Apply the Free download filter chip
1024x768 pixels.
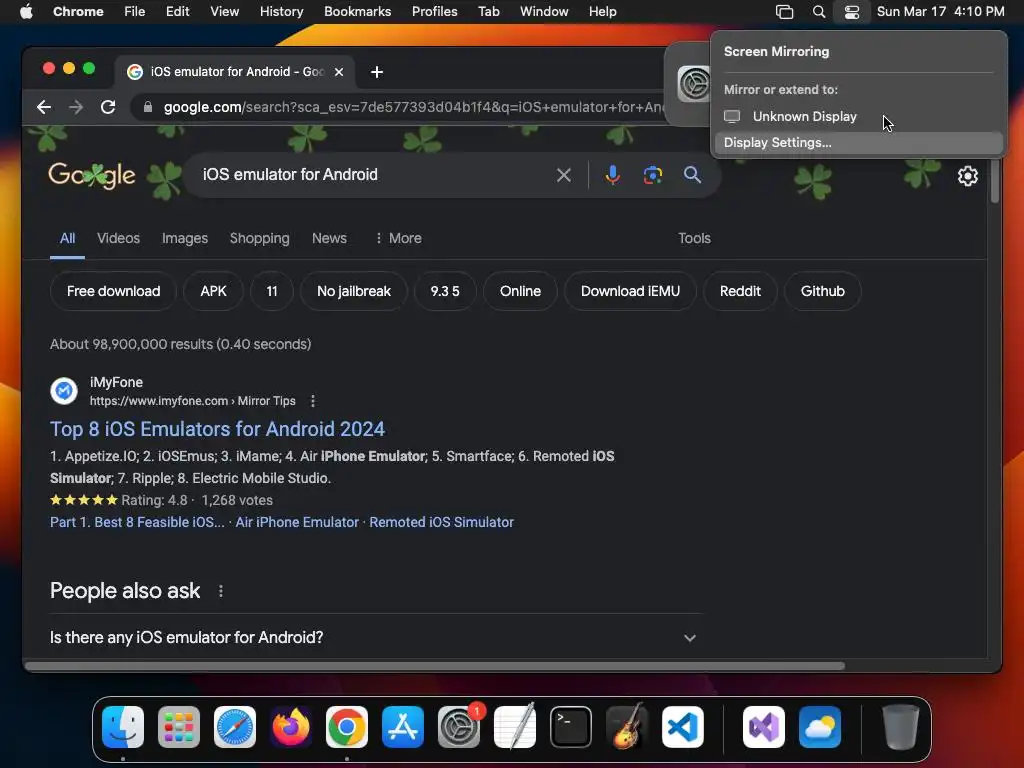(114, 291)
